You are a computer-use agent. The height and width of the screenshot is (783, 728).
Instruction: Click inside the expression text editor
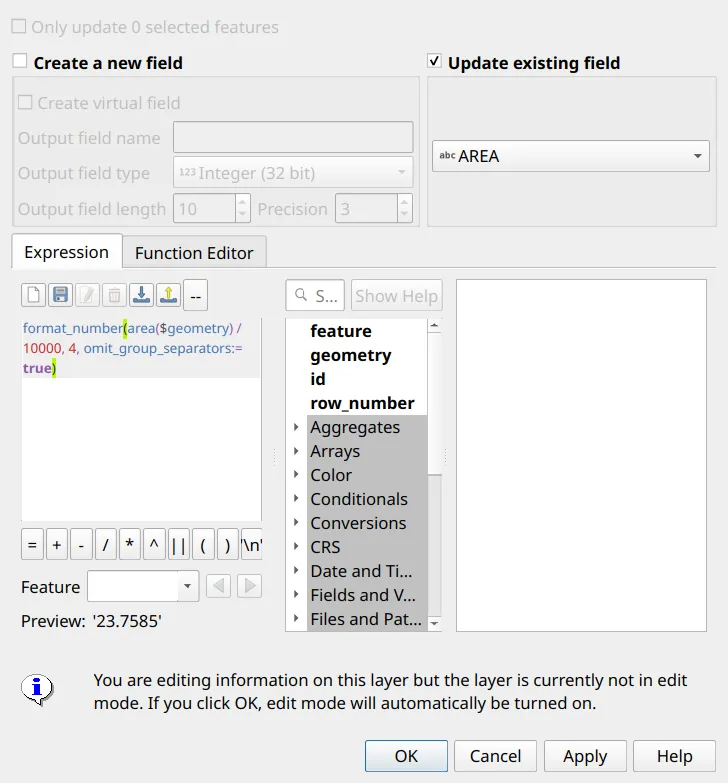141,419
